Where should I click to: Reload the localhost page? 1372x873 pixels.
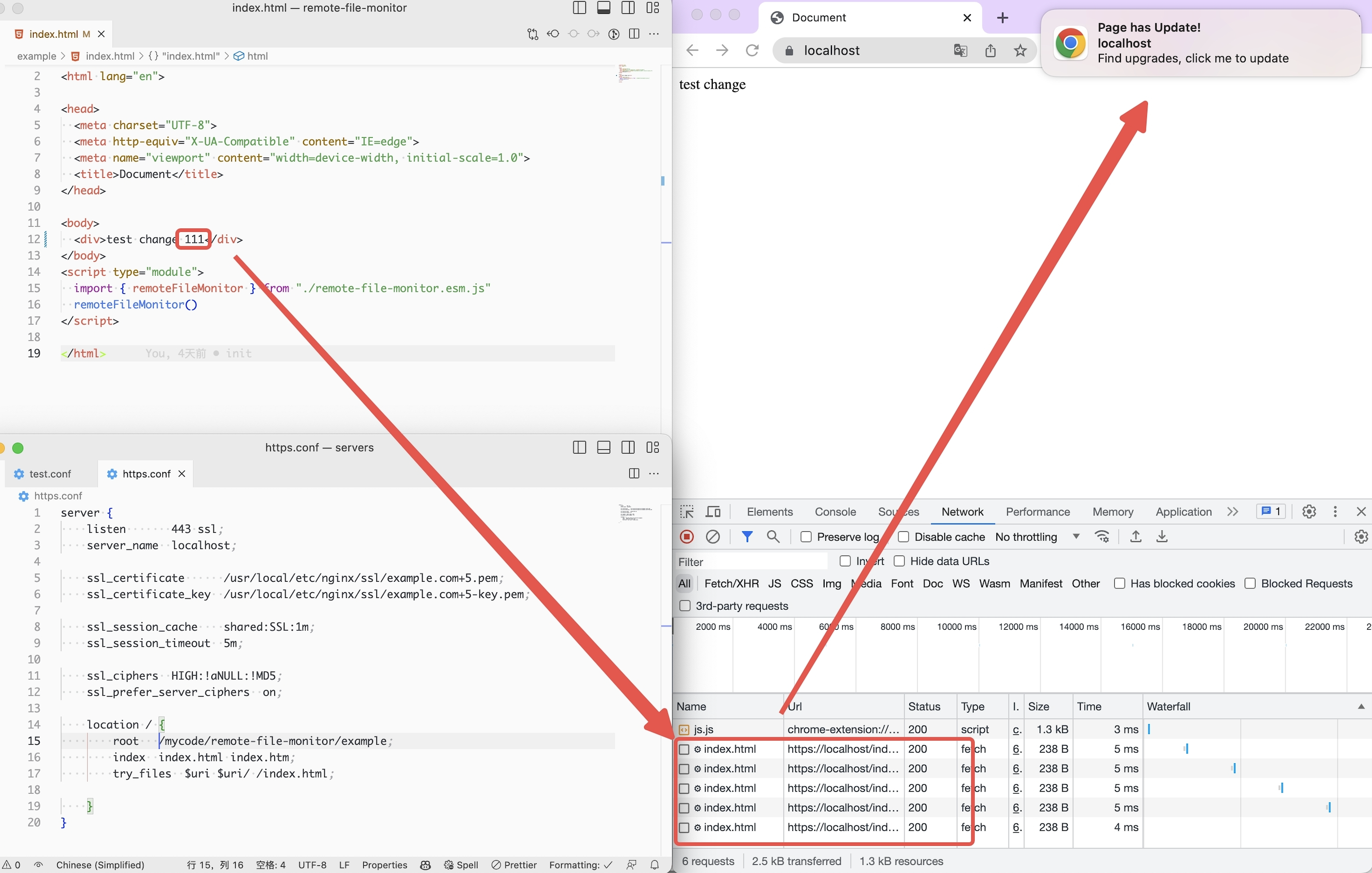click(x=752, y=51)
